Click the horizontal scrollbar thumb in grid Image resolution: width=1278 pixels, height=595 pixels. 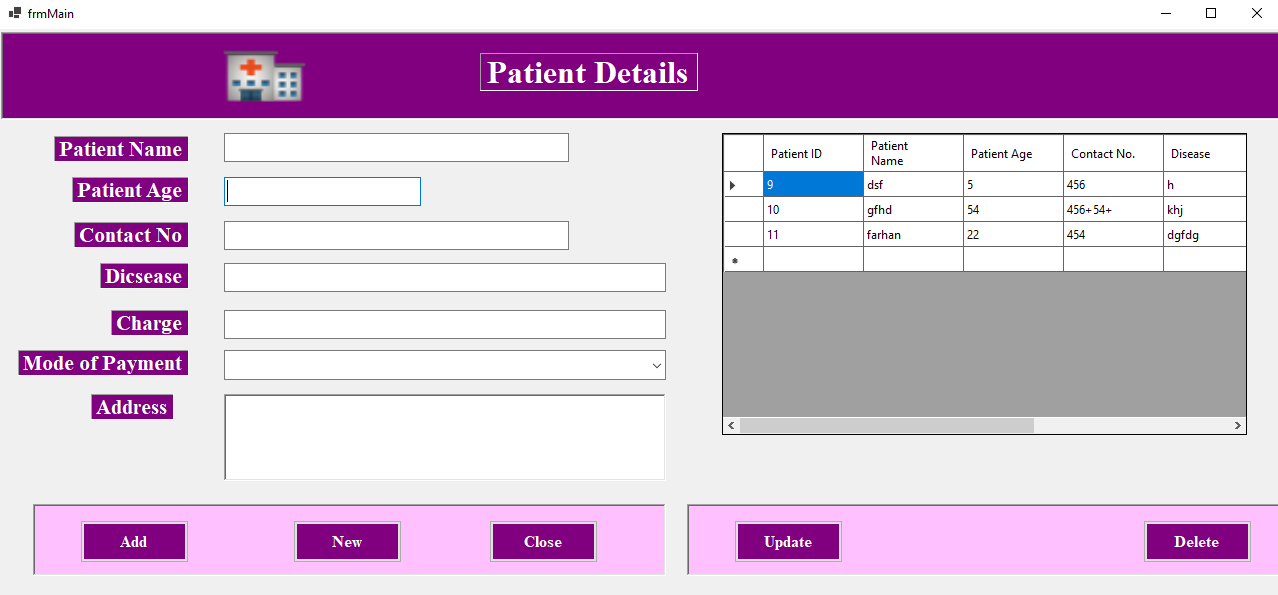[886, 426]
